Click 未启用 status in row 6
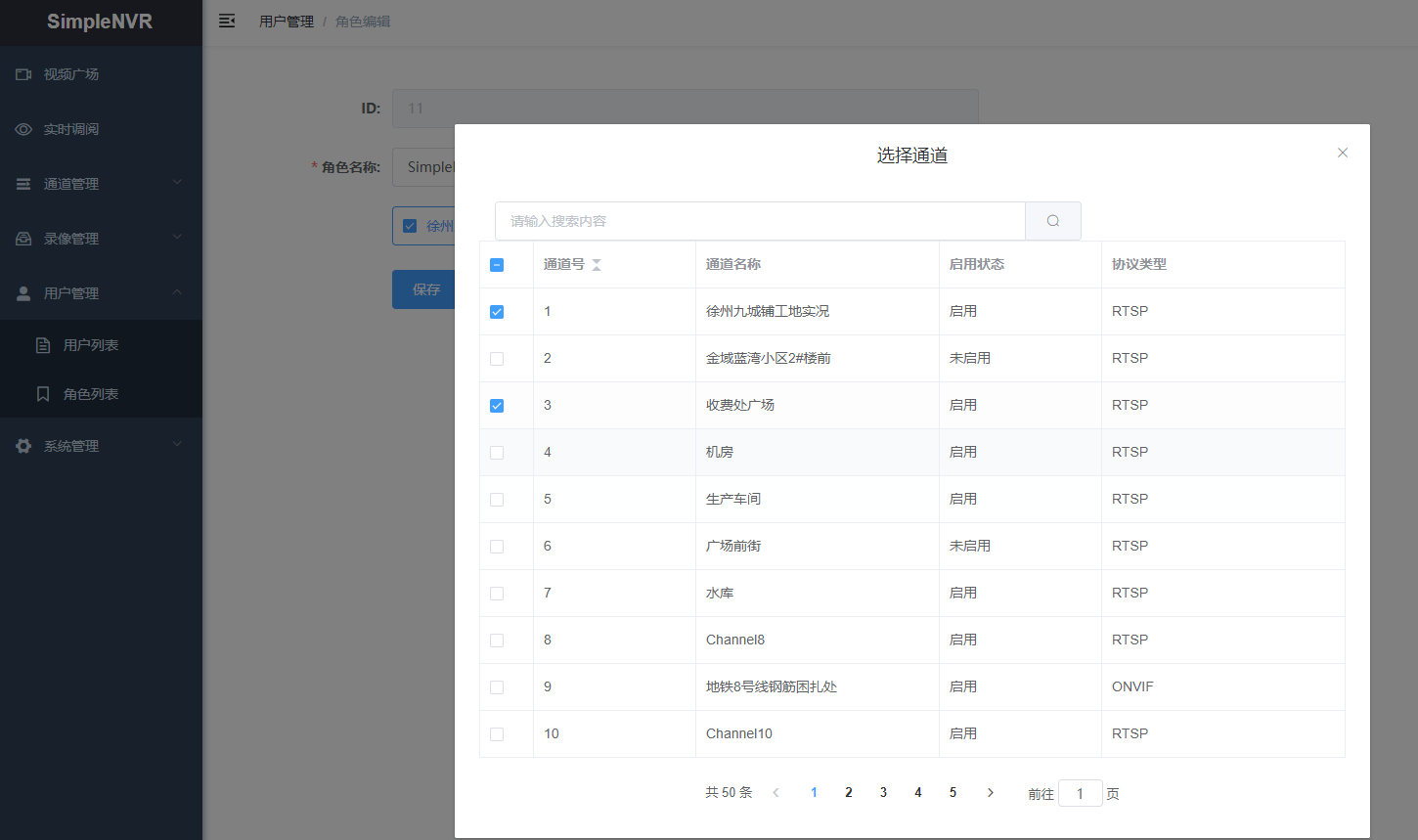Screen dimensions: 1418x840 (970, 546)
